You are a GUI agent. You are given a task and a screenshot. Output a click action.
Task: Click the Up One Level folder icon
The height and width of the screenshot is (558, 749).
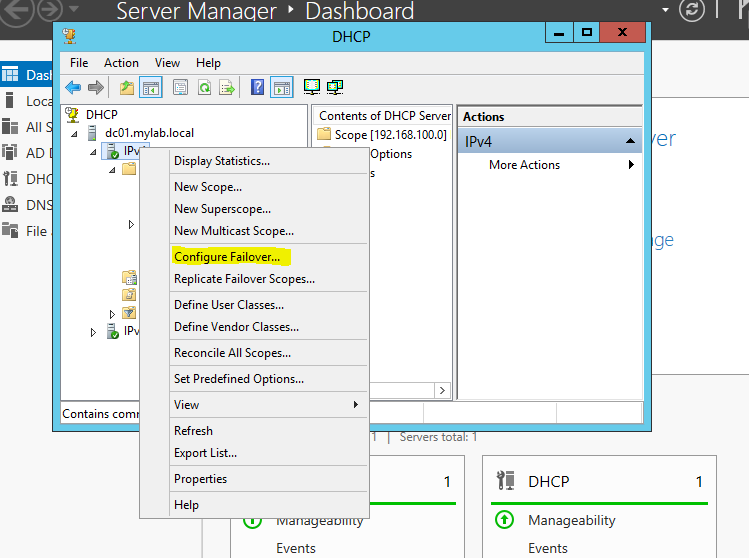pyautogui.click(x=127, y=87)
